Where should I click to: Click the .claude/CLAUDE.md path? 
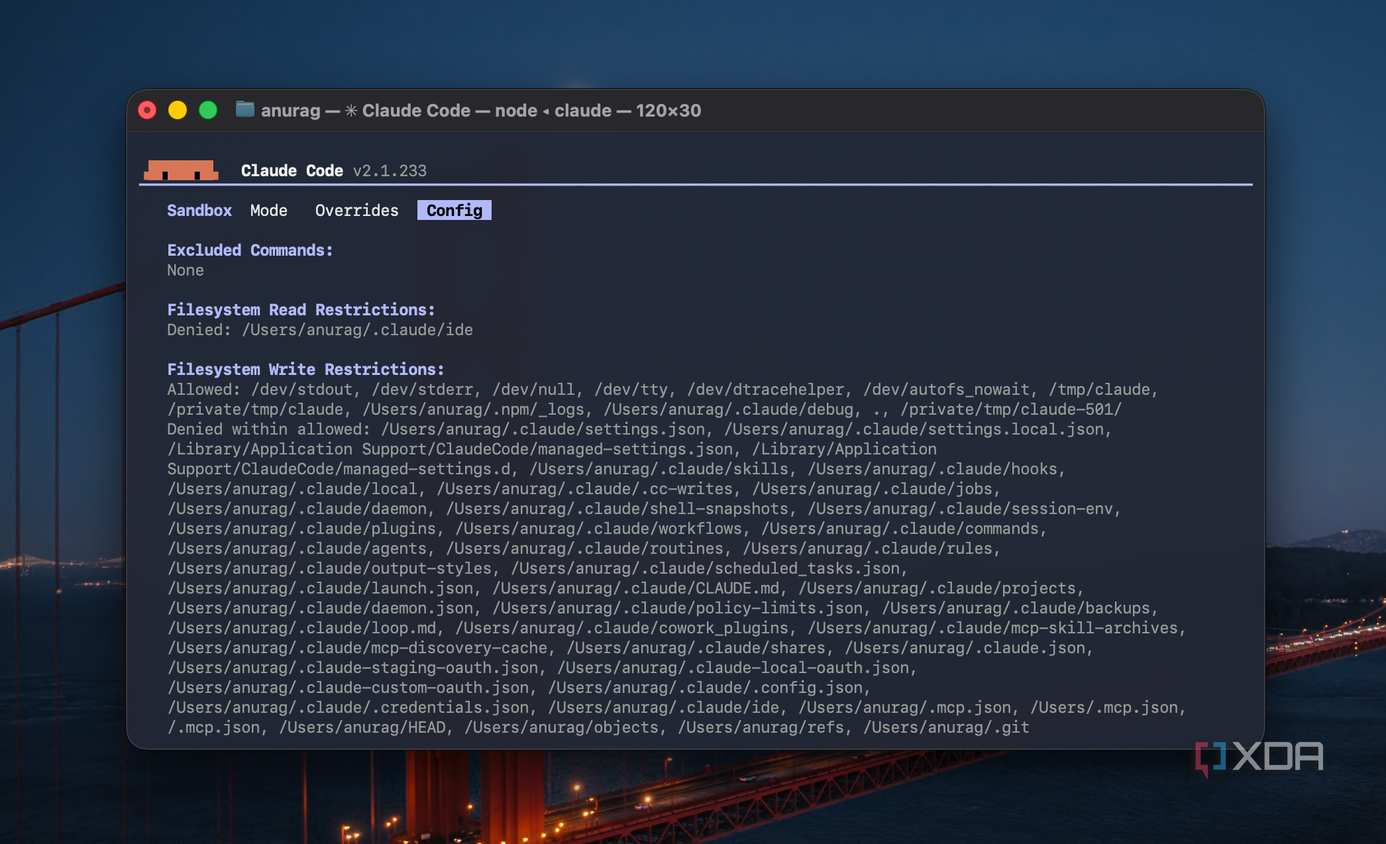(x=636, y=588)
